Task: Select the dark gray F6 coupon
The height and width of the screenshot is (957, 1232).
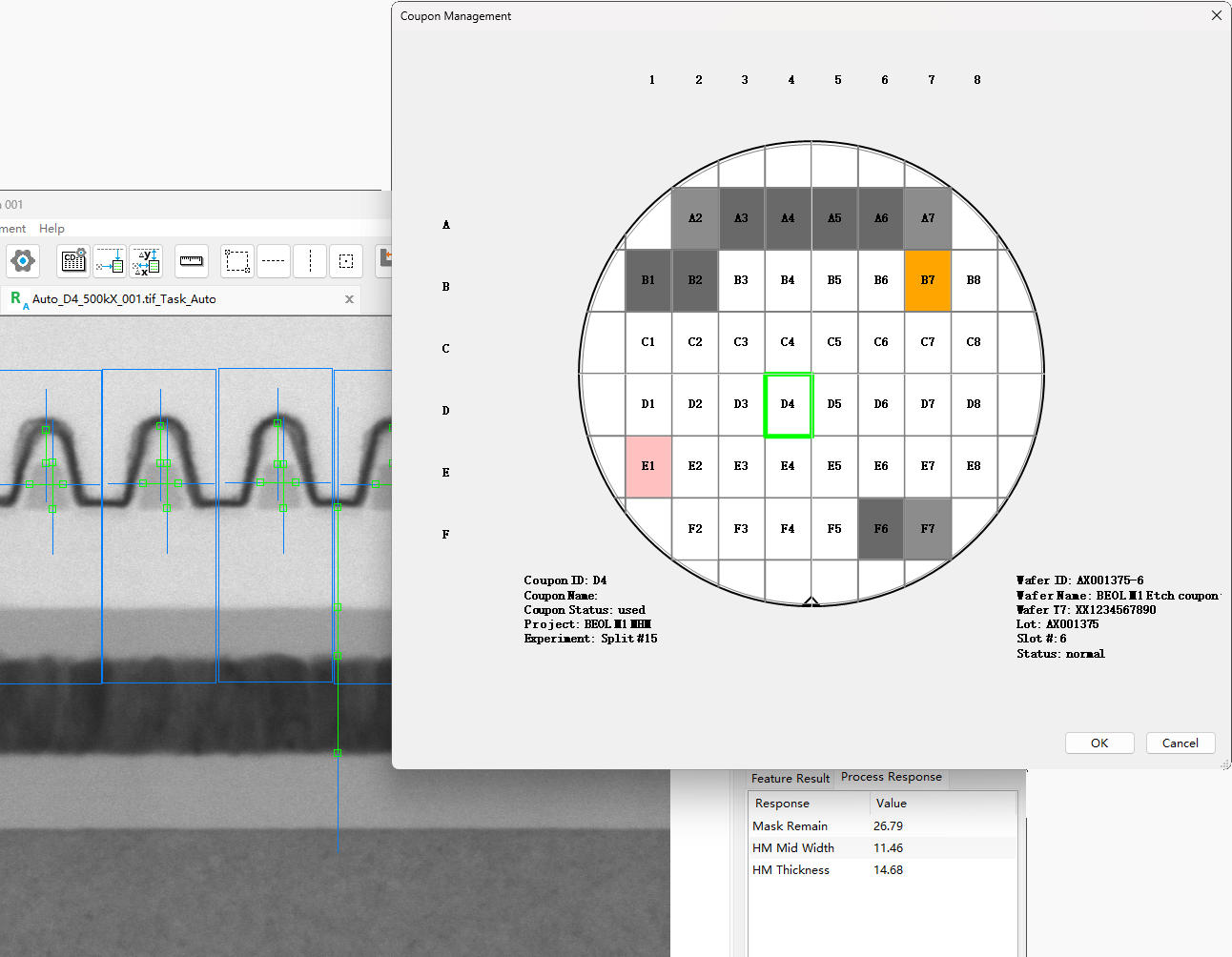Action: [881, 528]
